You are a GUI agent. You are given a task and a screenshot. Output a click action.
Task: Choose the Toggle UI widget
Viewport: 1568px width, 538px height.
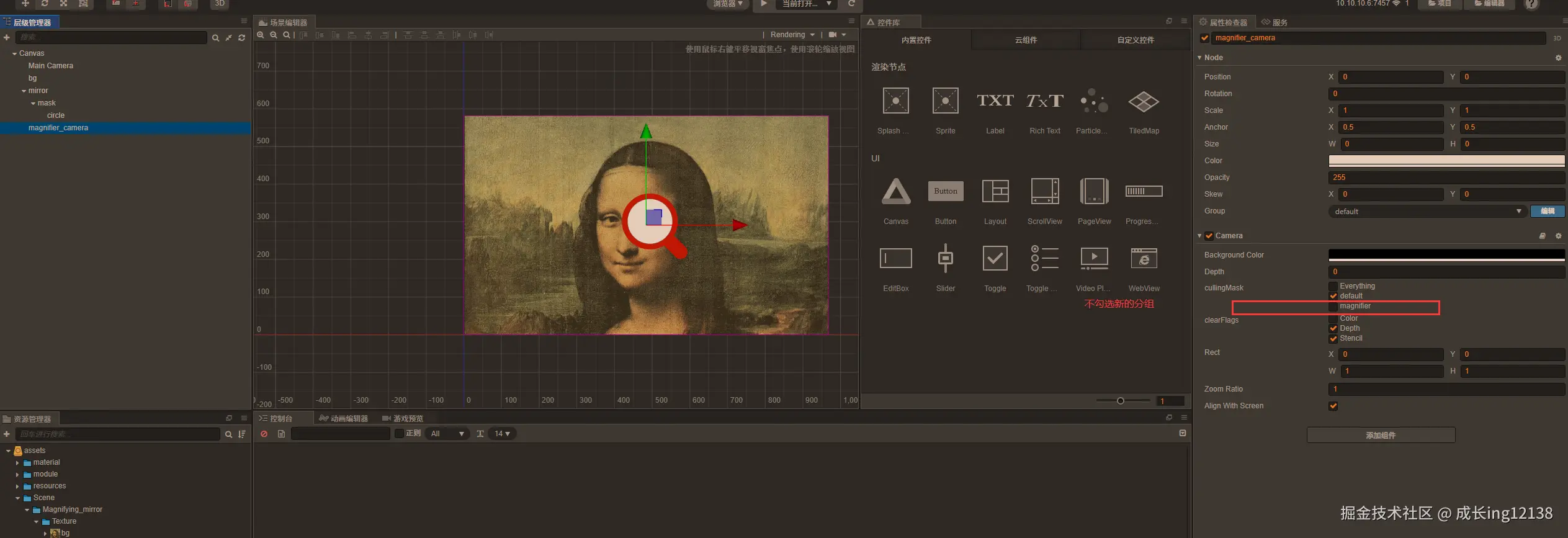pyautogui.click(x=995, y=258)
